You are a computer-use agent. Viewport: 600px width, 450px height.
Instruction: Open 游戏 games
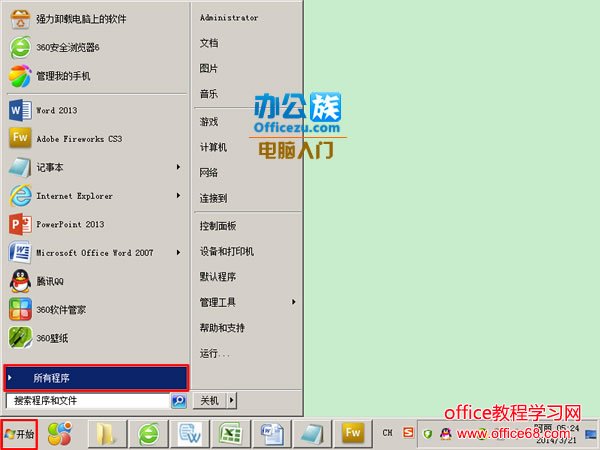coord(209,122)
